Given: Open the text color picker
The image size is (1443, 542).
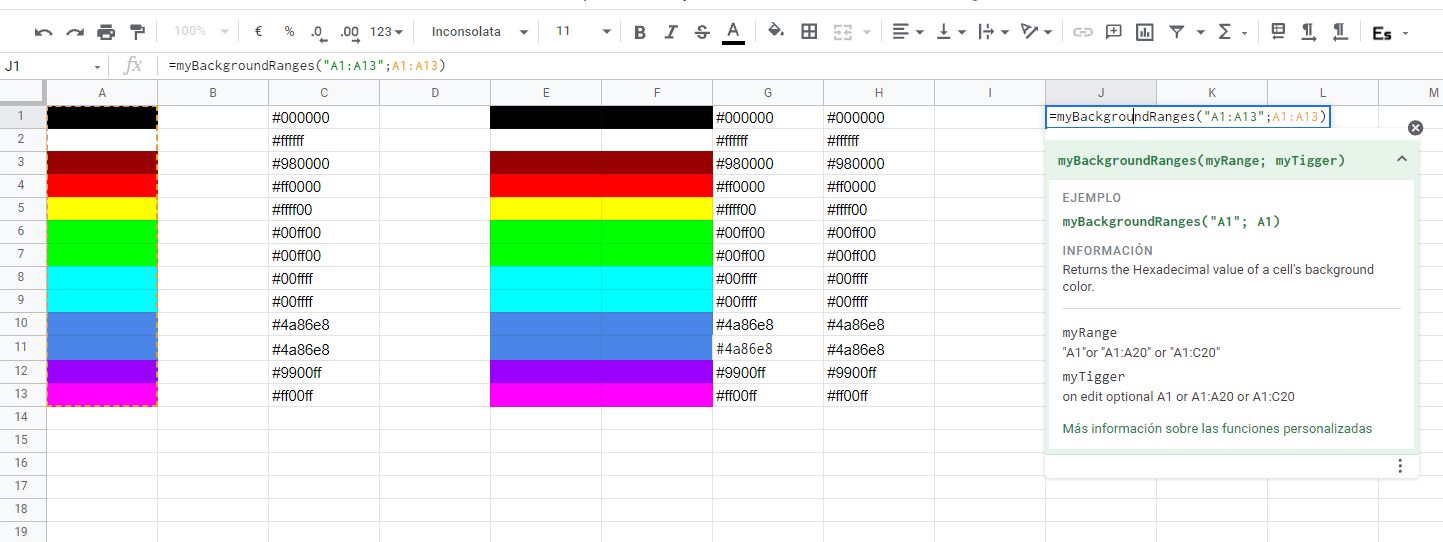Looking at the screenshot, I should 733,32.
